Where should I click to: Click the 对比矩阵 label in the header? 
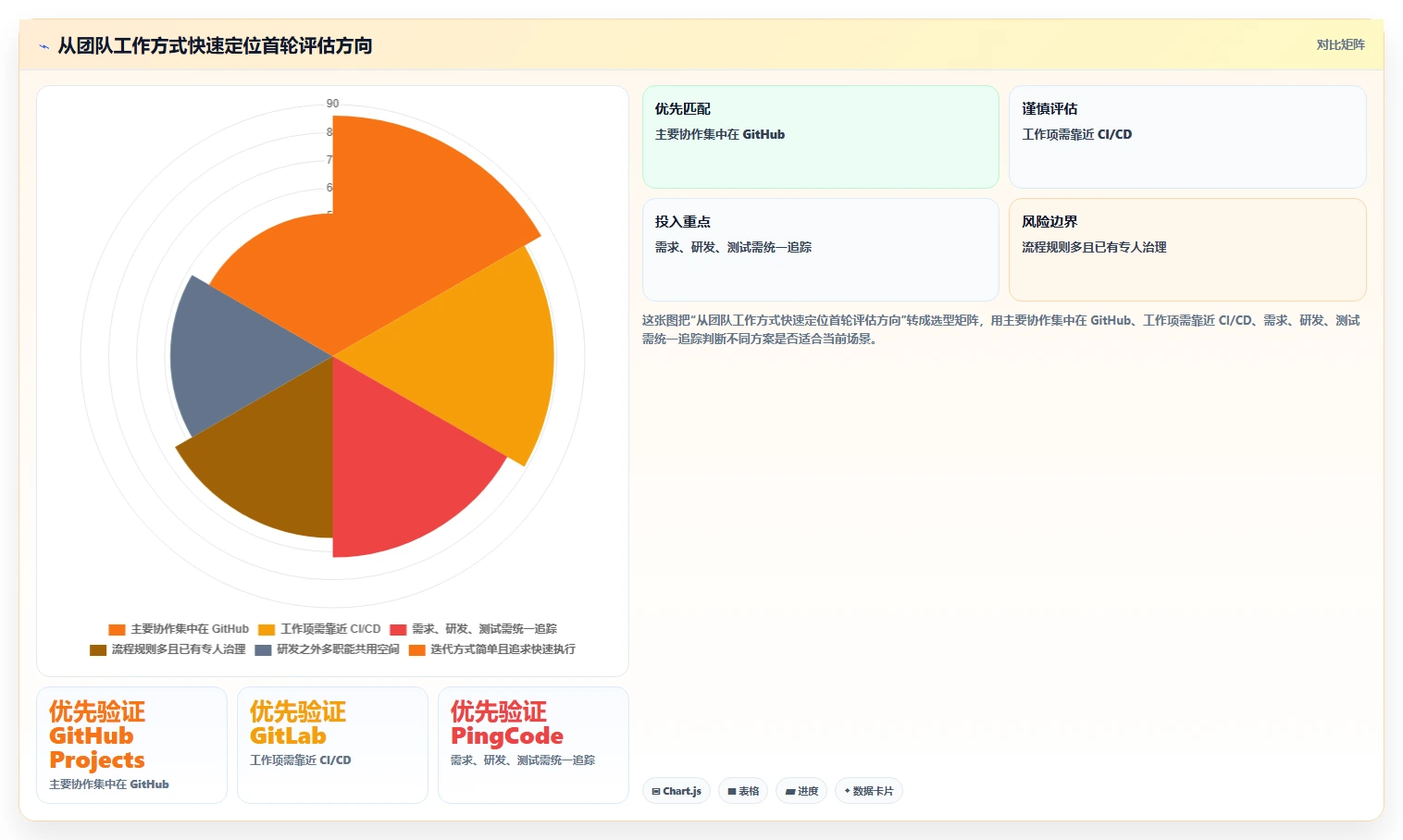tap(1340, 44)
